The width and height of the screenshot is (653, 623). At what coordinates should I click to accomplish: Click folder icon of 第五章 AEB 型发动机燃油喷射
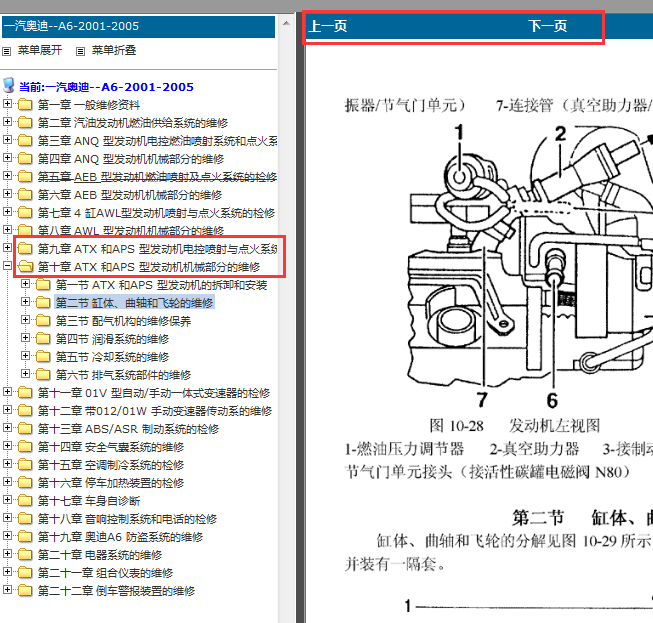pyautogui.click(x=25, y=177)
